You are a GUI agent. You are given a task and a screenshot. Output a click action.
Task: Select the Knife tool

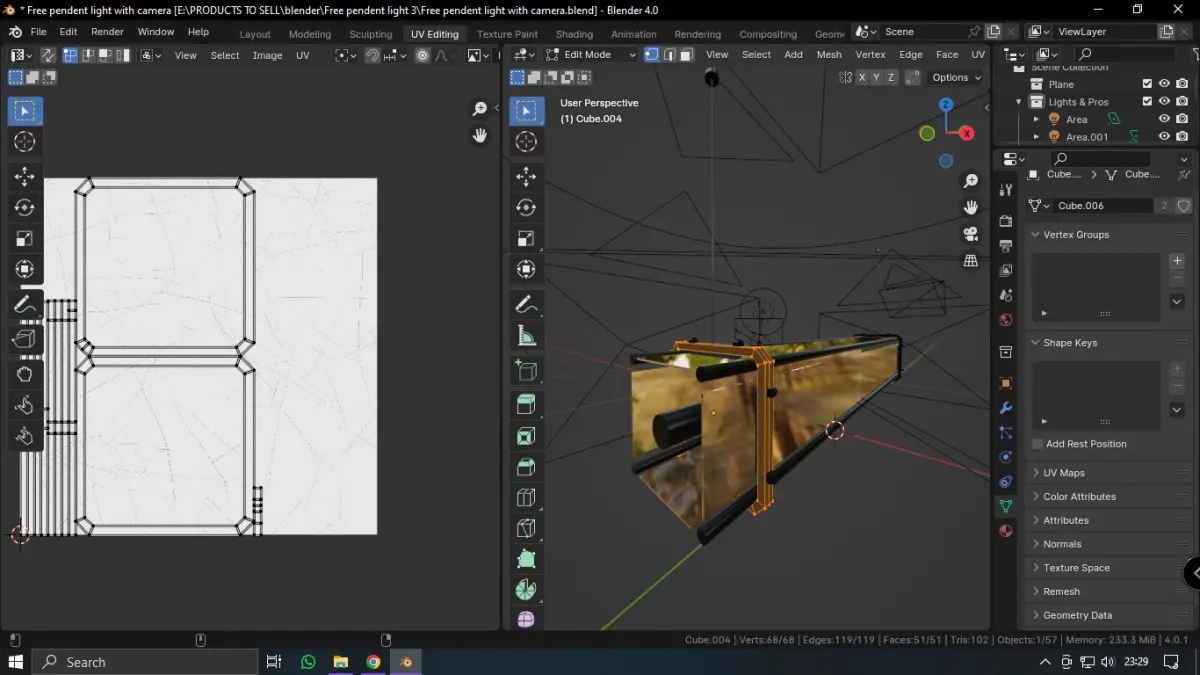[527, 528]
